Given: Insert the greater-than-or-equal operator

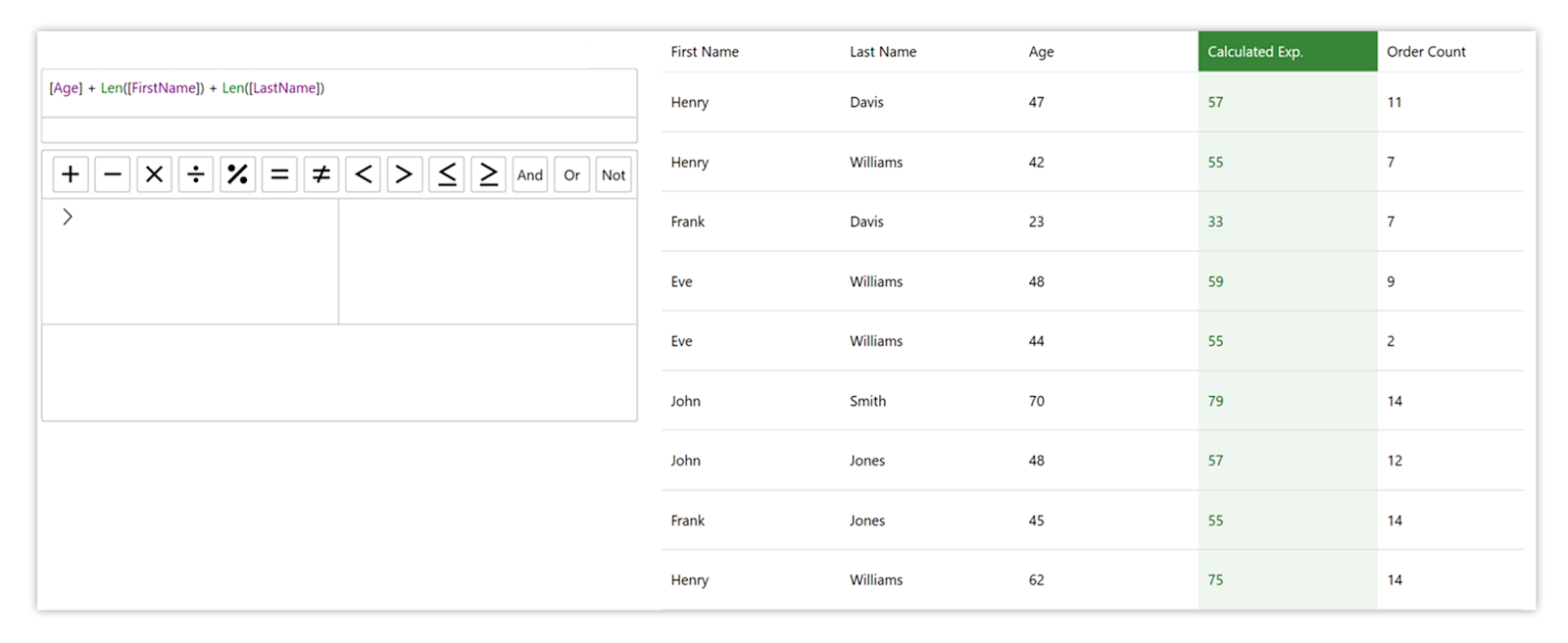Looking at the screenshot, I should 488,174.
